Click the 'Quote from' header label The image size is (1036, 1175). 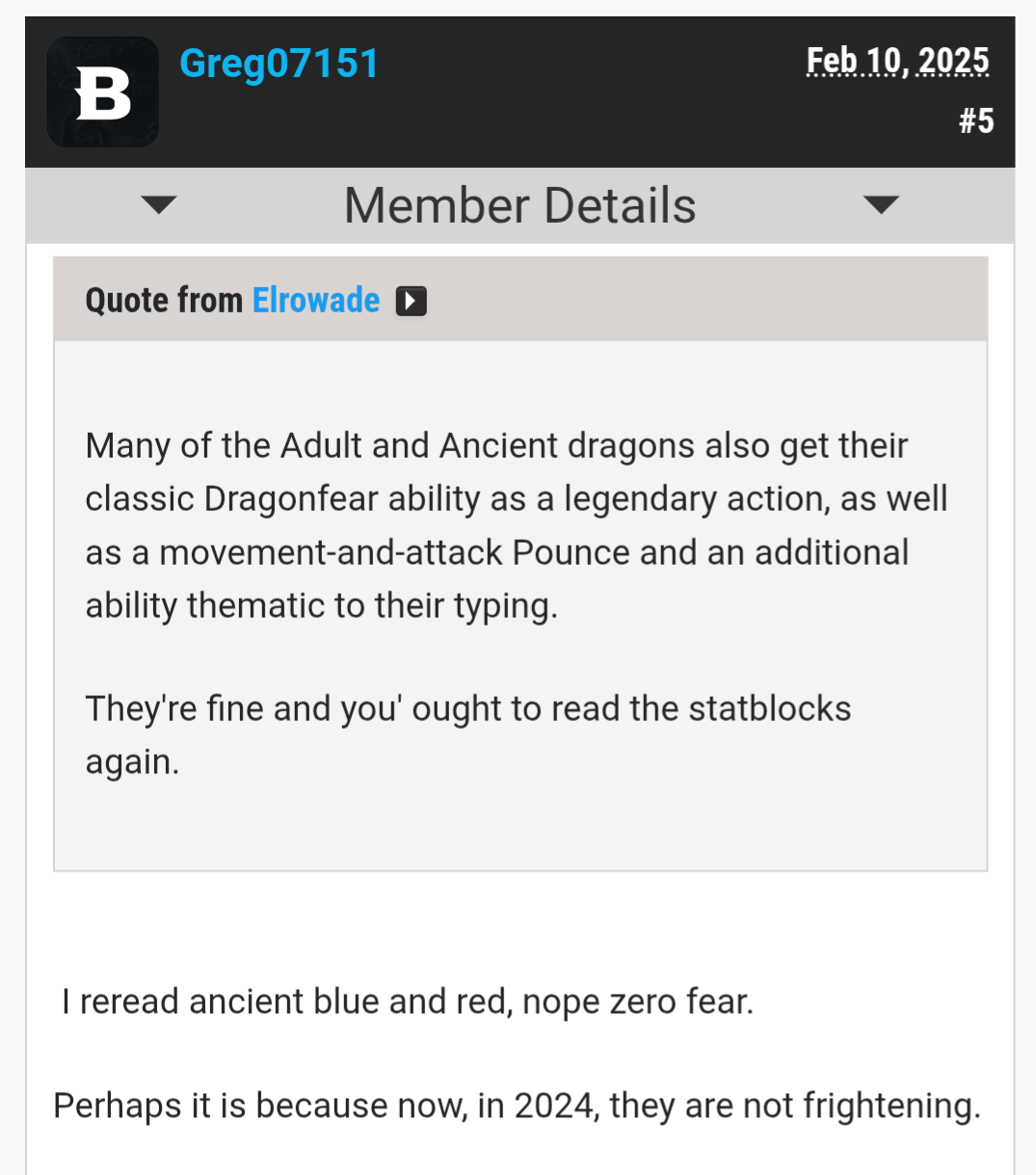(x=164, y=301)
